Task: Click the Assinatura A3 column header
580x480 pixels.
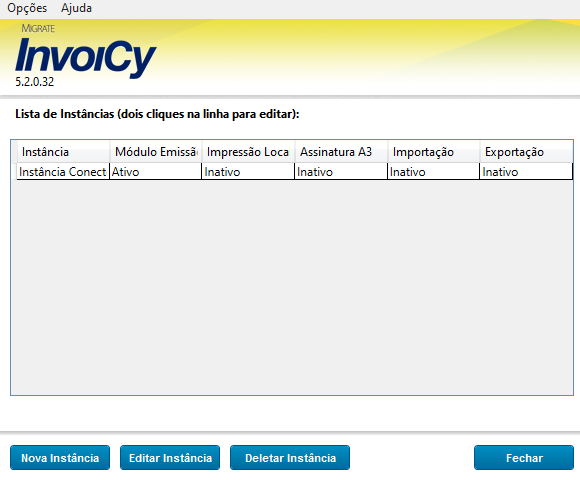Action: (x=341, y=152)
